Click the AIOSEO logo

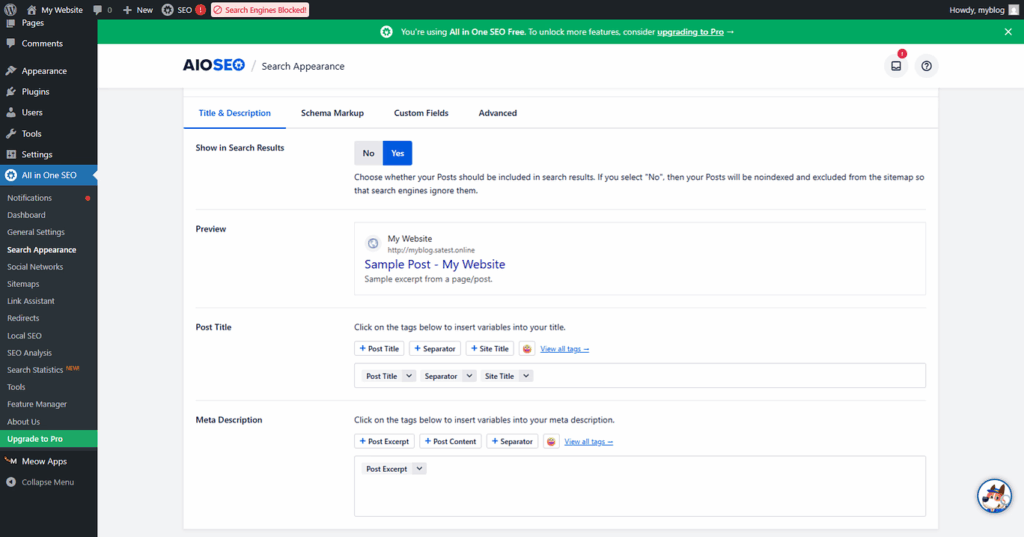(x=214, y=65)
